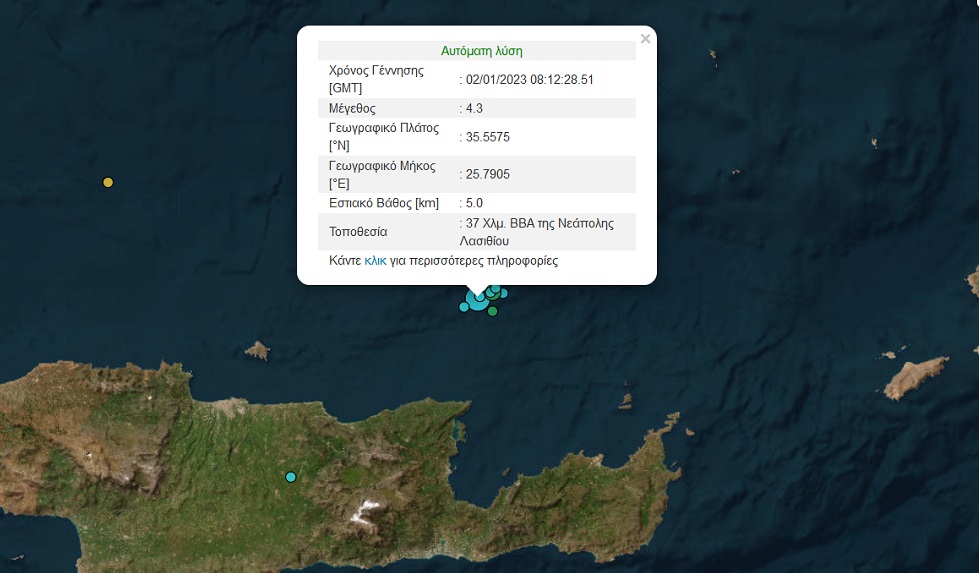The width and height of the screenshot is (979, 573).
Task: Click the tiny islet off Crete's northeast coast
Action: (x=625, y=401)
